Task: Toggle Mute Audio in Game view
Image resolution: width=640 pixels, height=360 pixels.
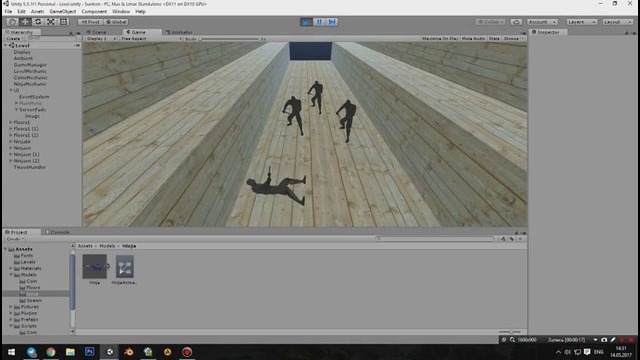Action: click(473, 38)
